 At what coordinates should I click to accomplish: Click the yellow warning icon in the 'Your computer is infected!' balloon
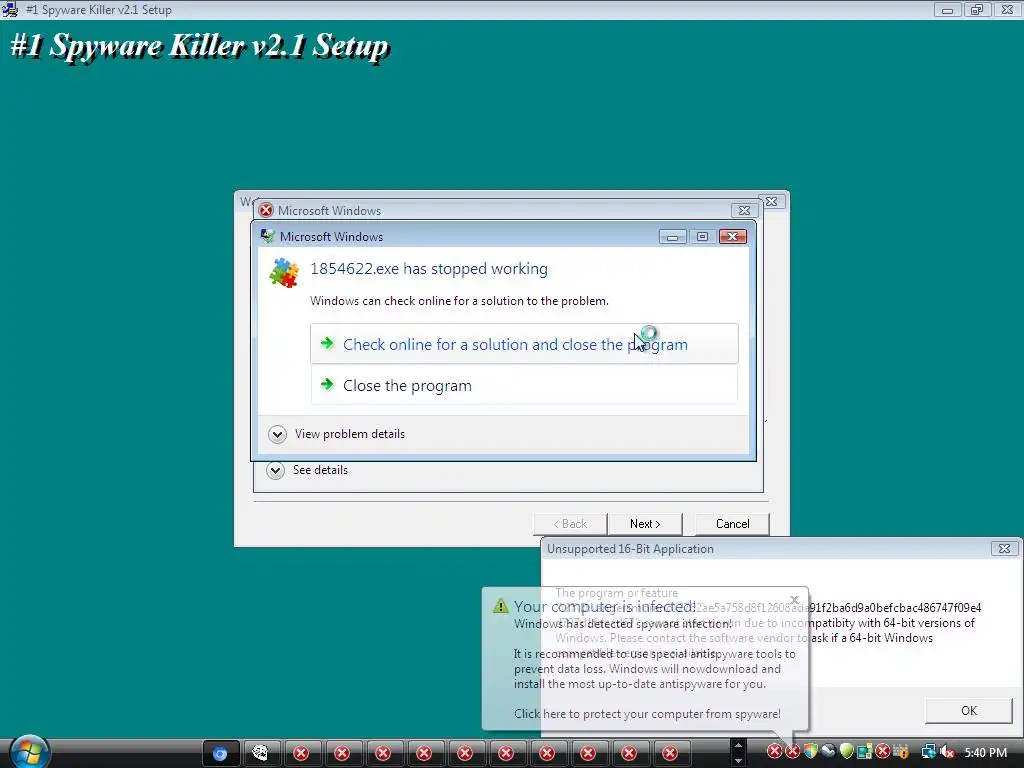tap(500, 606)
